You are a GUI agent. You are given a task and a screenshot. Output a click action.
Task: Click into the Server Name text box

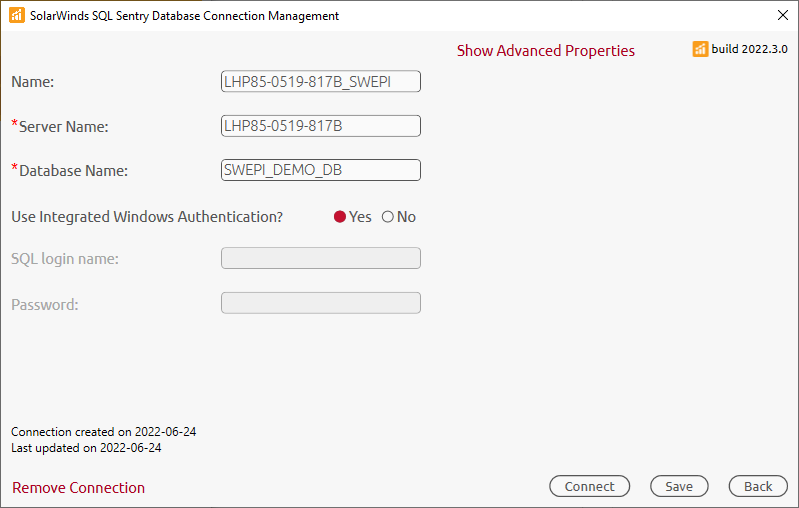point(320,126)
